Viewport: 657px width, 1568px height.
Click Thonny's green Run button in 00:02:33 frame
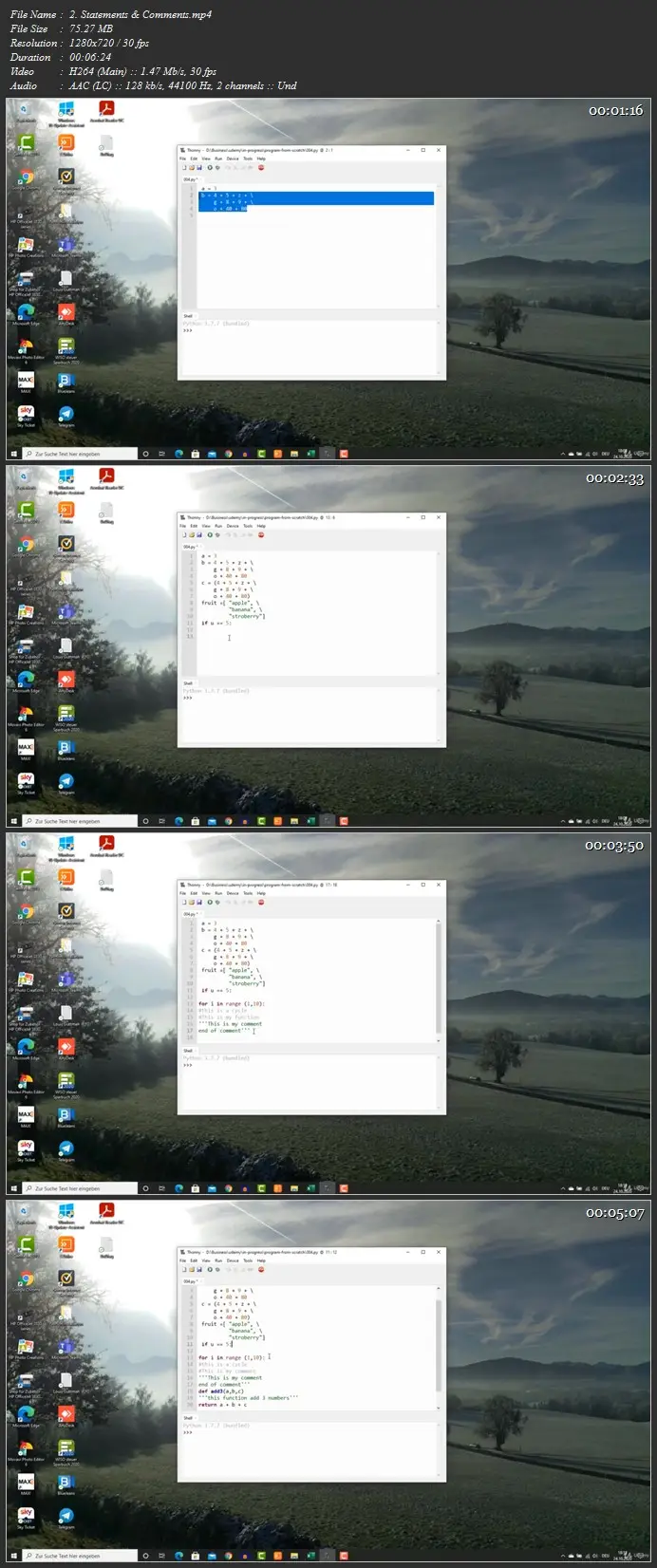[210, 534]
